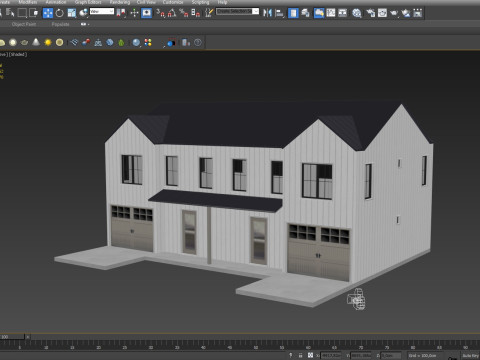Click the blue globe flyout icon
This screenshot has width=480, height=360.
coord(136,42)
